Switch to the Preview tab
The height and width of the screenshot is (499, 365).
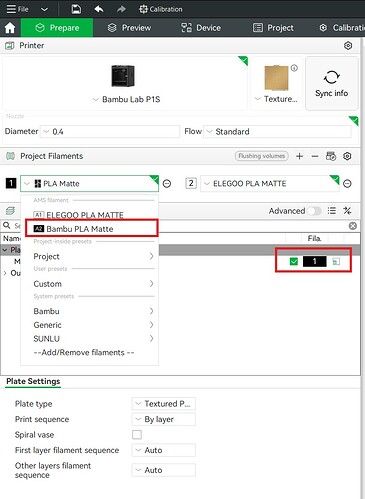pos(129,28)
